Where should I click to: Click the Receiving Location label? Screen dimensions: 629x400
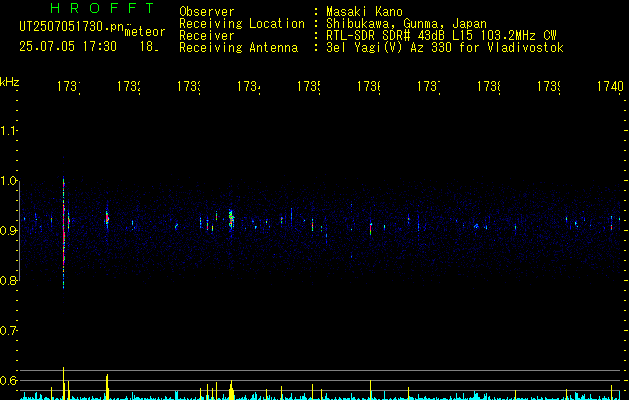242,24
